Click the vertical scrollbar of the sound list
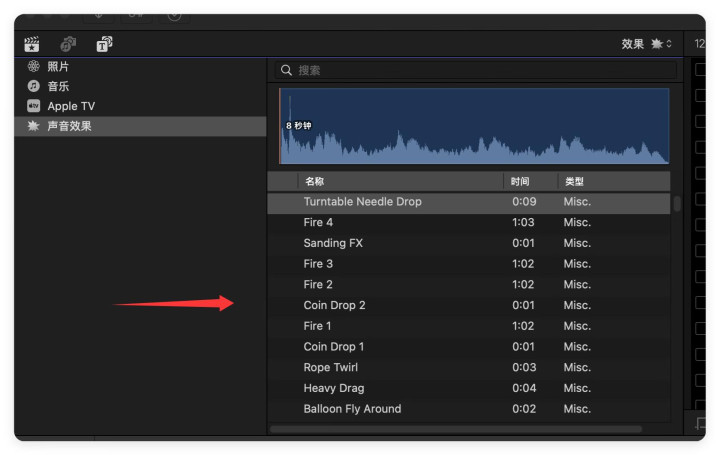The image size is (719, 455). pyautogui.click(x=677, y=204)
